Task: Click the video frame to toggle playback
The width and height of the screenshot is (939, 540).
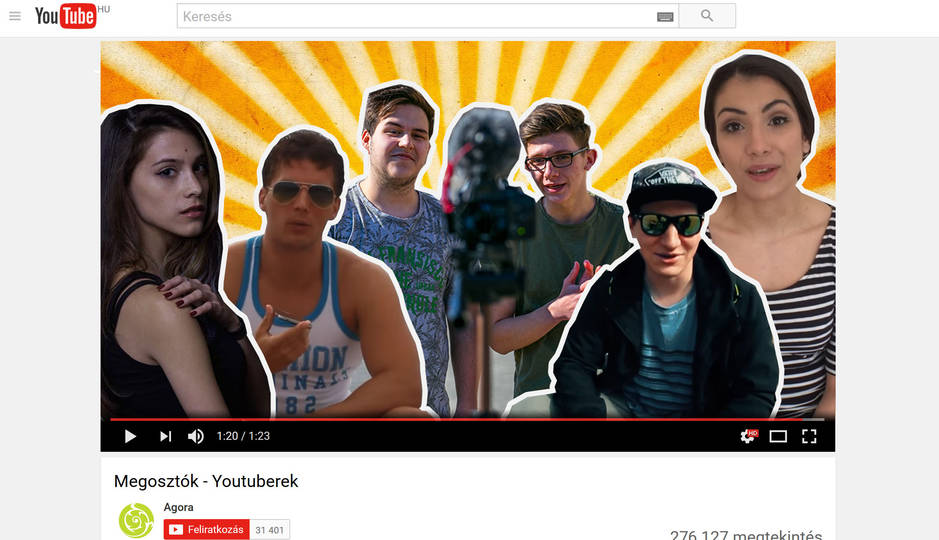Action: point(467,228)
